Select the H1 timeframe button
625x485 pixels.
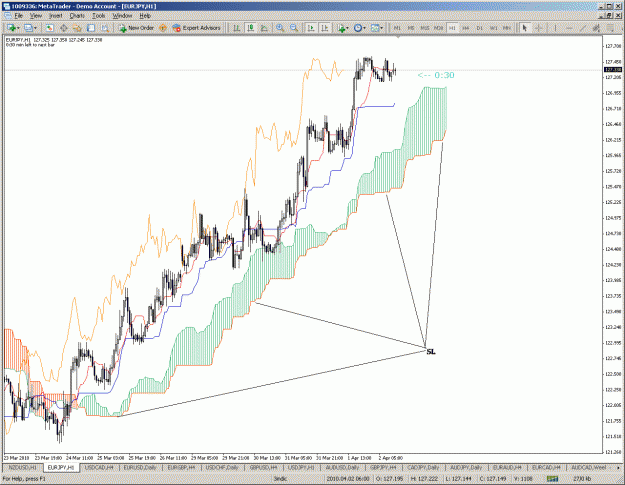pyautogui.click(x=452, y=28)
